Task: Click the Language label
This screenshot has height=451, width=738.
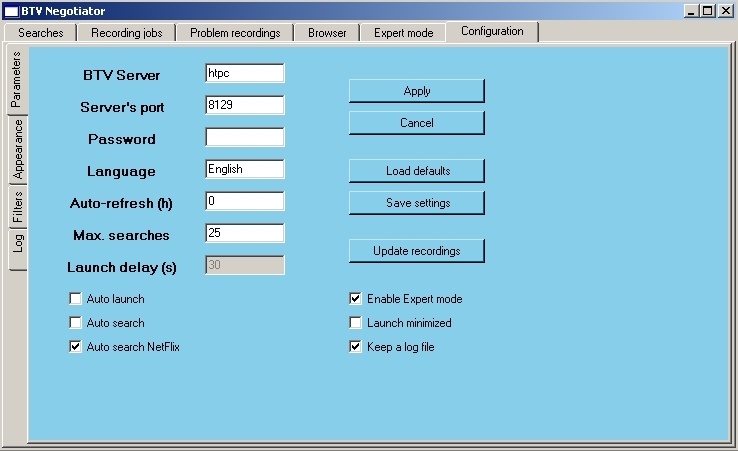Action: [121, 172]
